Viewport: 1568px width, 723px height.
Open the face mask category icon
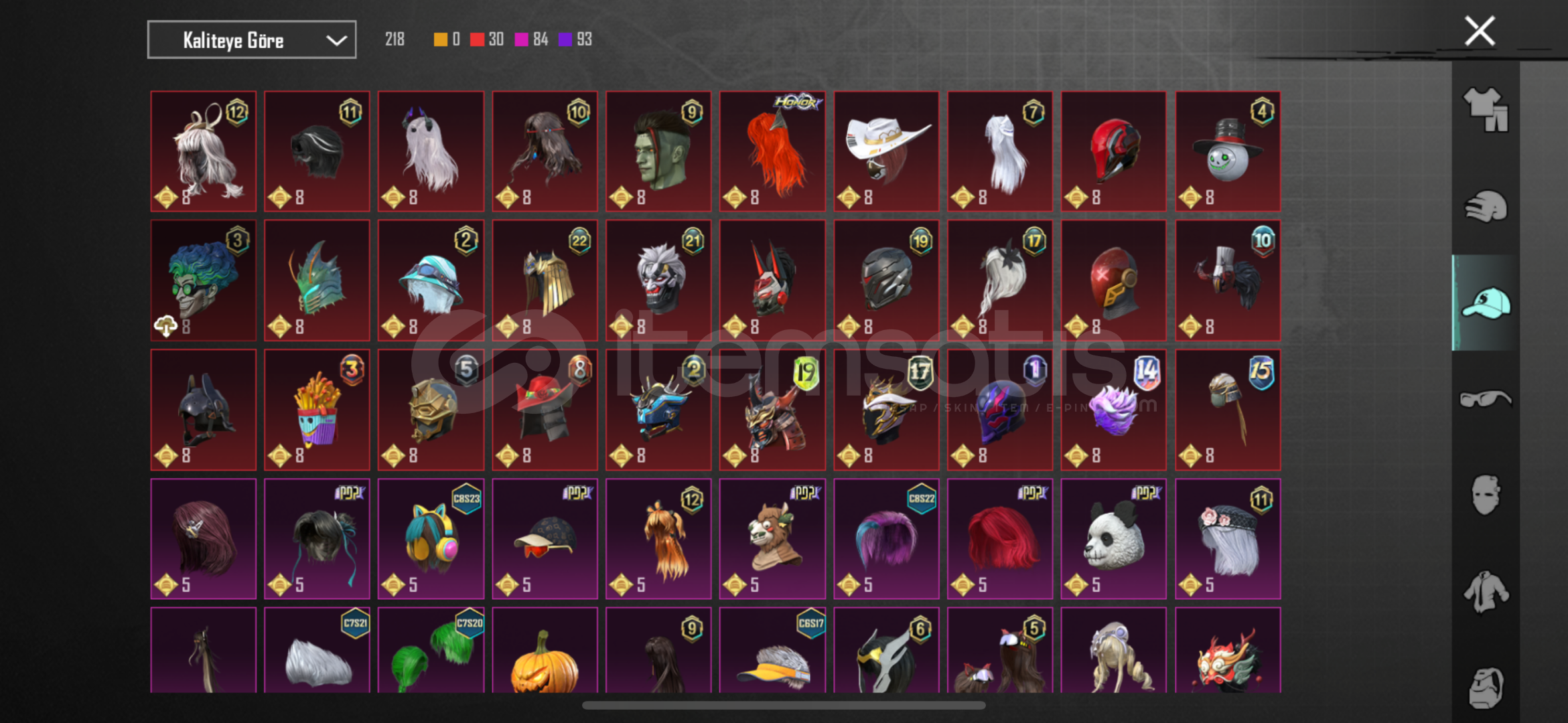[x=1486, y=495]
